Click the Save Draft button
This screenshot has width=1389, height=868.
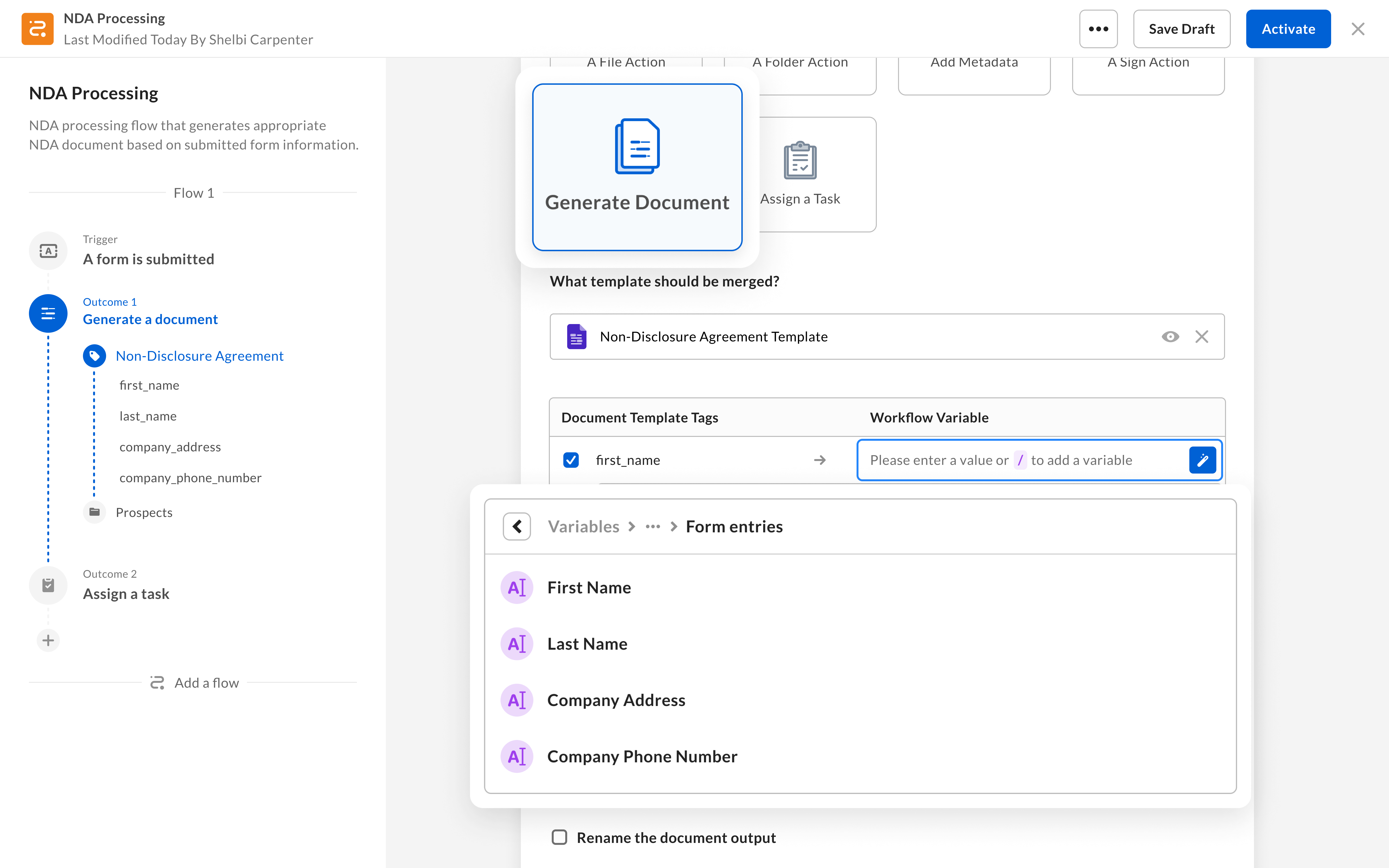click(x=1181, y=29)
